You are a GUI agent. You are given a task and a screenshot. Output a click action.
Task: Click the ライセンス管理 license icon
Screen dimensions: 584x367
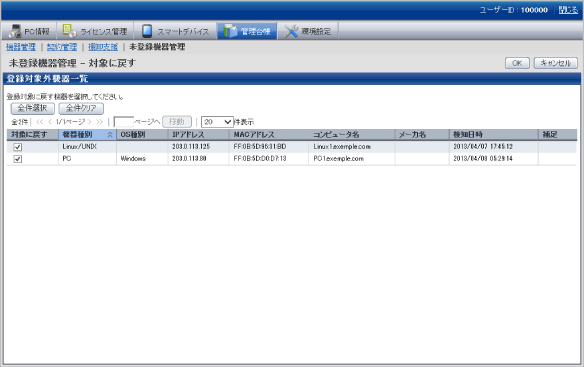pos(69,31)
